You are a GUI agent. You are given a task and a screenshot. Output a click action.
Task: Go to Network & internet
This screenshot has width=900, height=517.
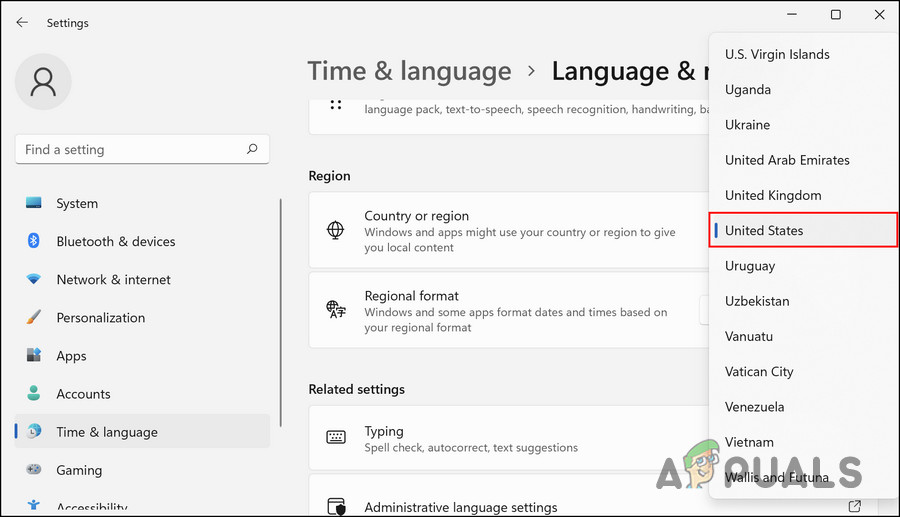click(x=142, y=279)
